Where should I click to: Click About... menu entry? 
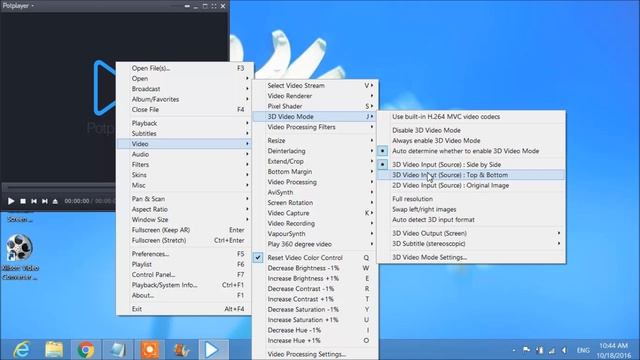185,295
